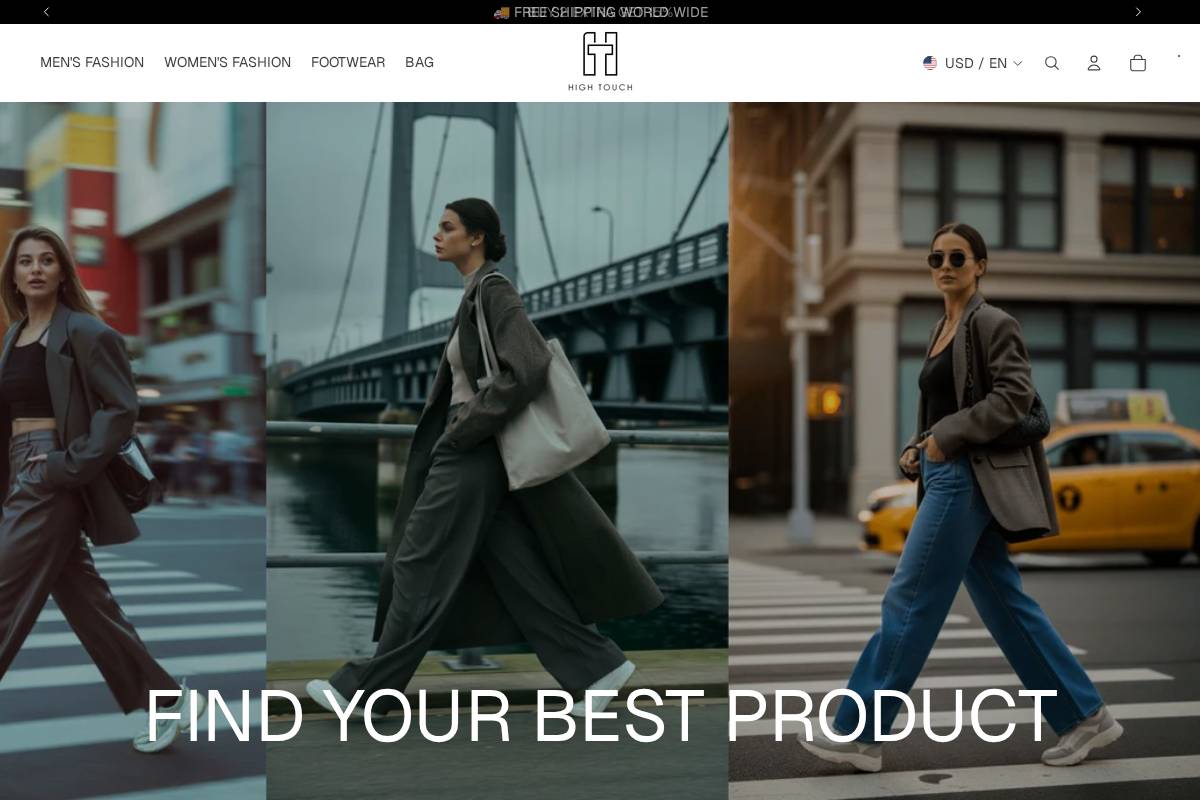
Task: Open the shopping cart bag icon
Action: pyautogui.click(x=1138, y=63)
